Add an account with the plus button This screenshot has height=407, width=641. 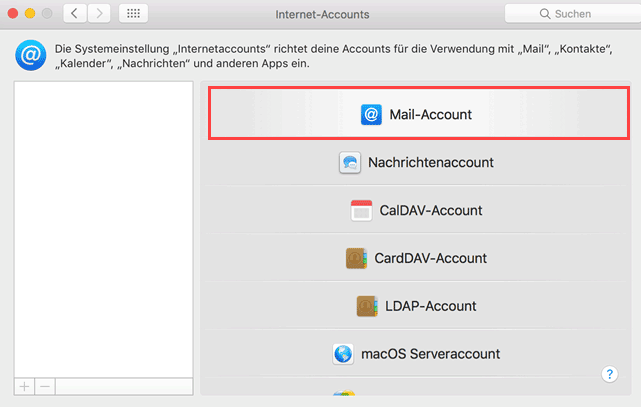(x=25, y=386)
